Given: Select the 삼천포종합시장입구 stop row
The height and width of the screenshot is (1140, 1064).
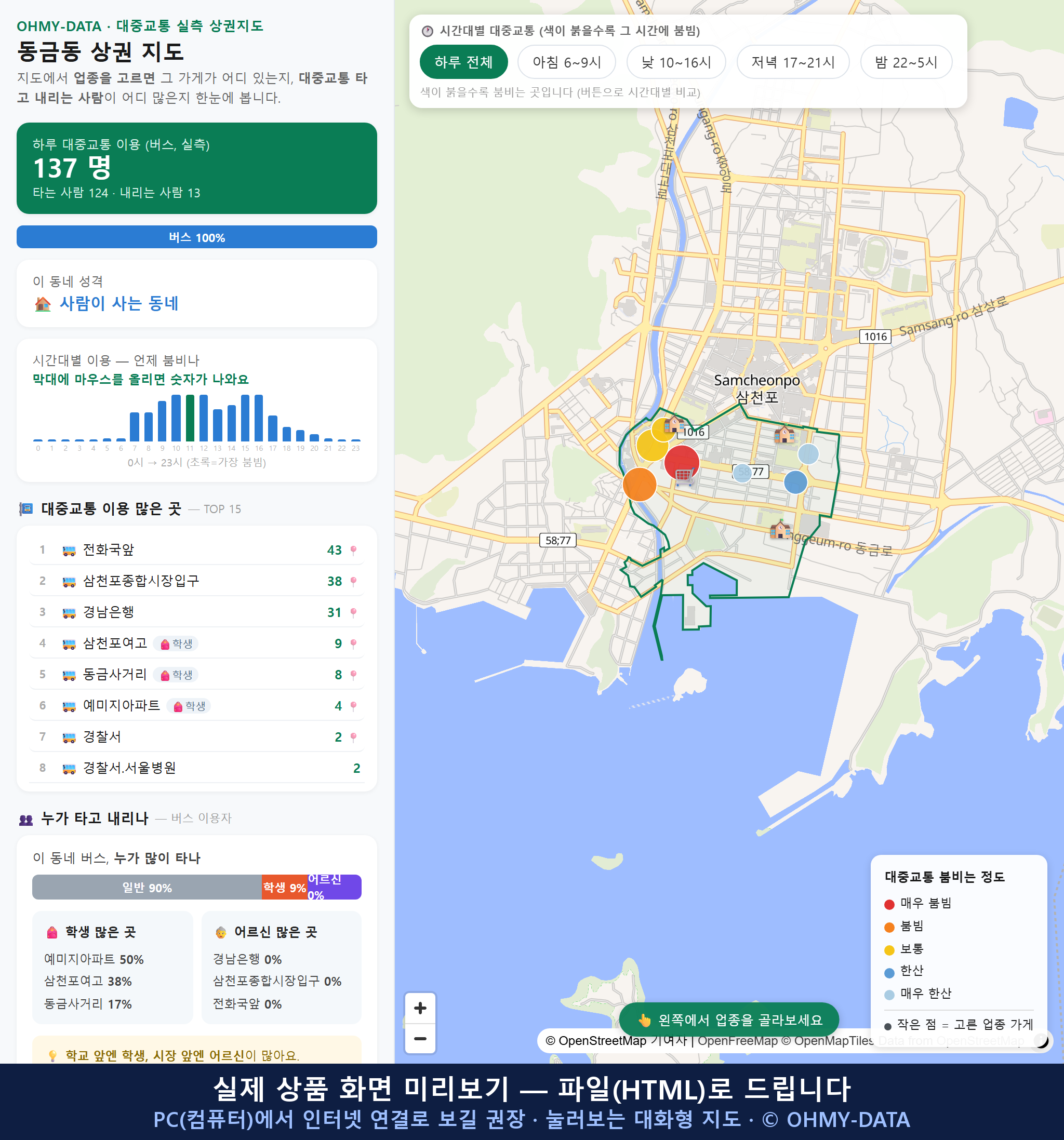Looking at the screenshot, I should 197,581.
